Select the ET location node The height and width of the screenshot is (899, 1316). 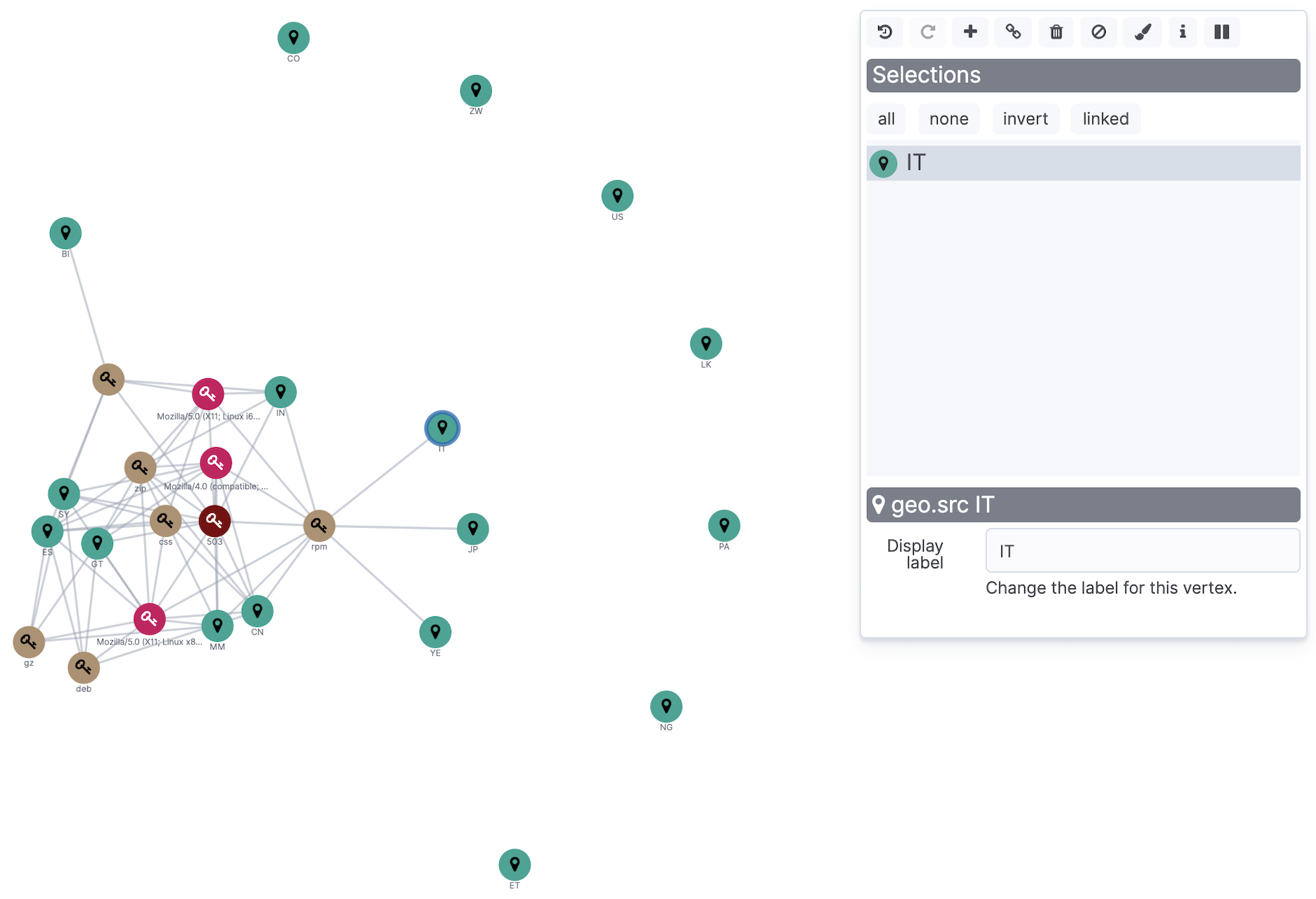pyautogui.click(x=515, y=865)
